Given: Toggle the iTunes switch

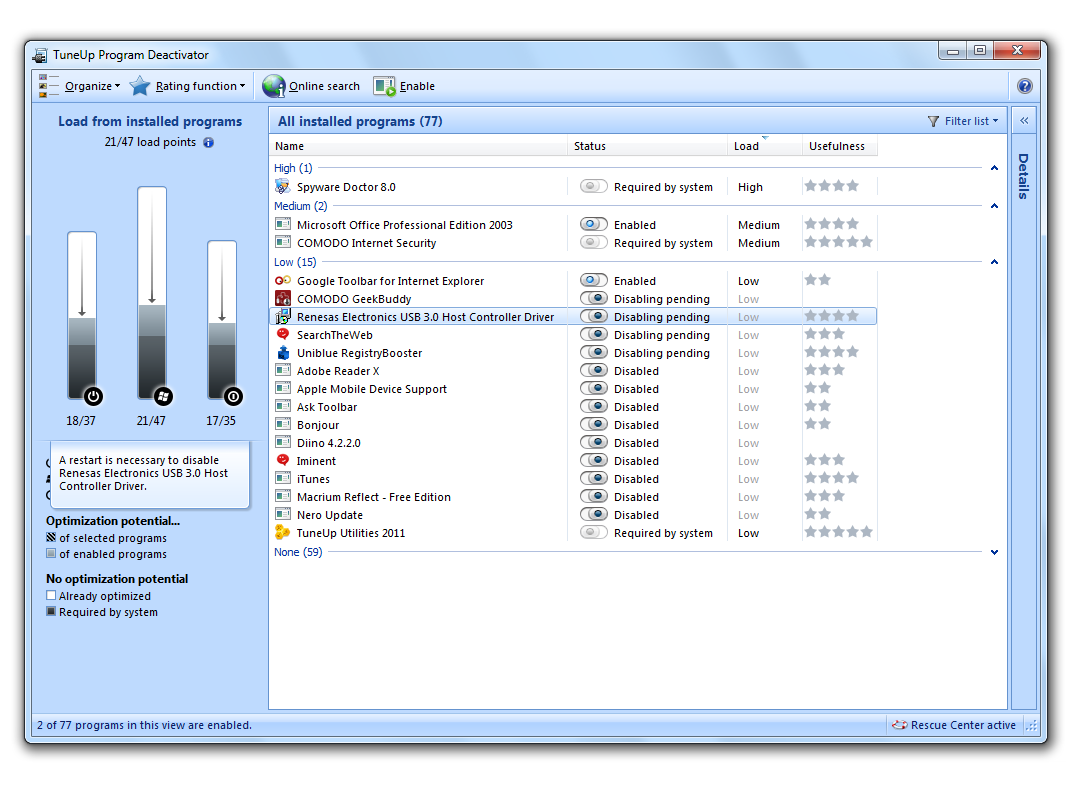Looking at the screenshot, I should pos(594,478).
